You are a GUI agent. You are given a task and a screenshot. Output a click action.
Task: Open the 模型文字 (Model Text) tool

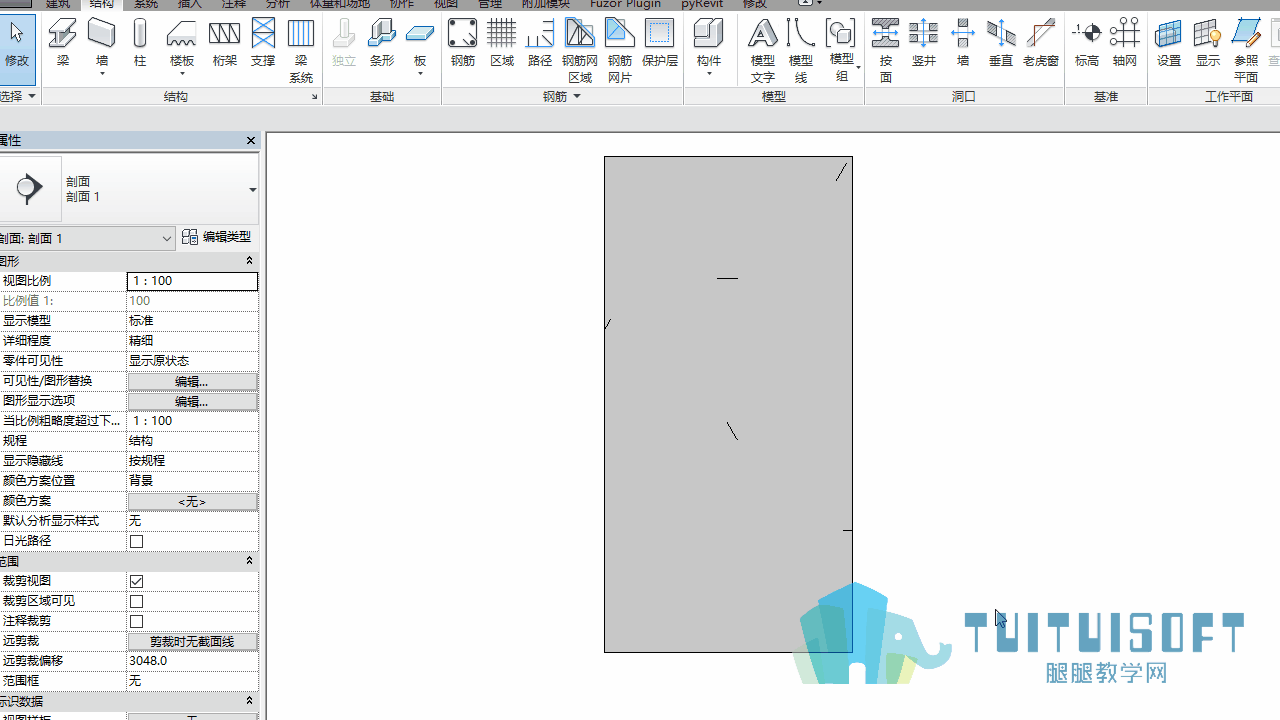pos(762,50)
